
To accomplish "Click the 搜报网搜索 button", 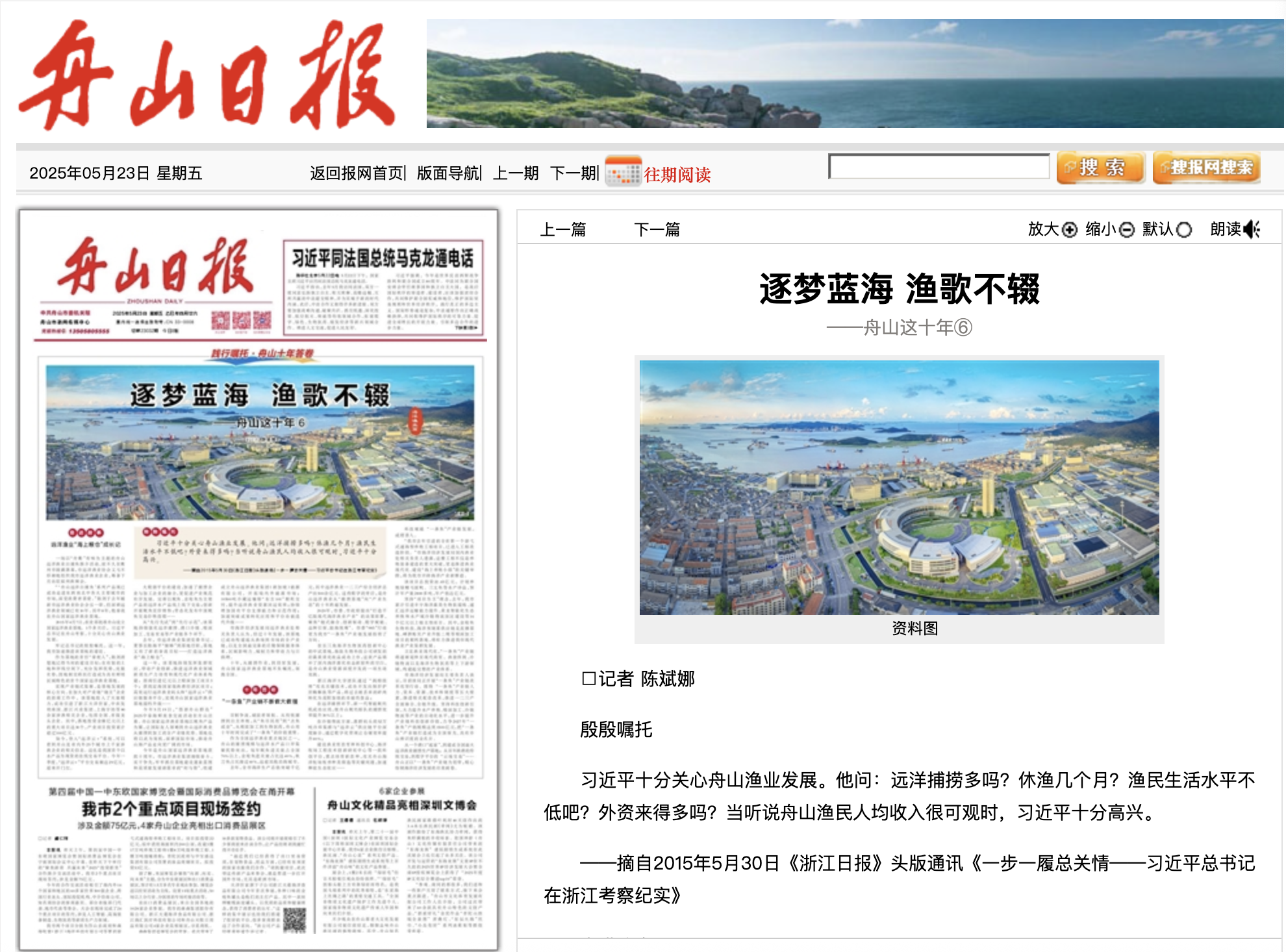I will 1207,168.
